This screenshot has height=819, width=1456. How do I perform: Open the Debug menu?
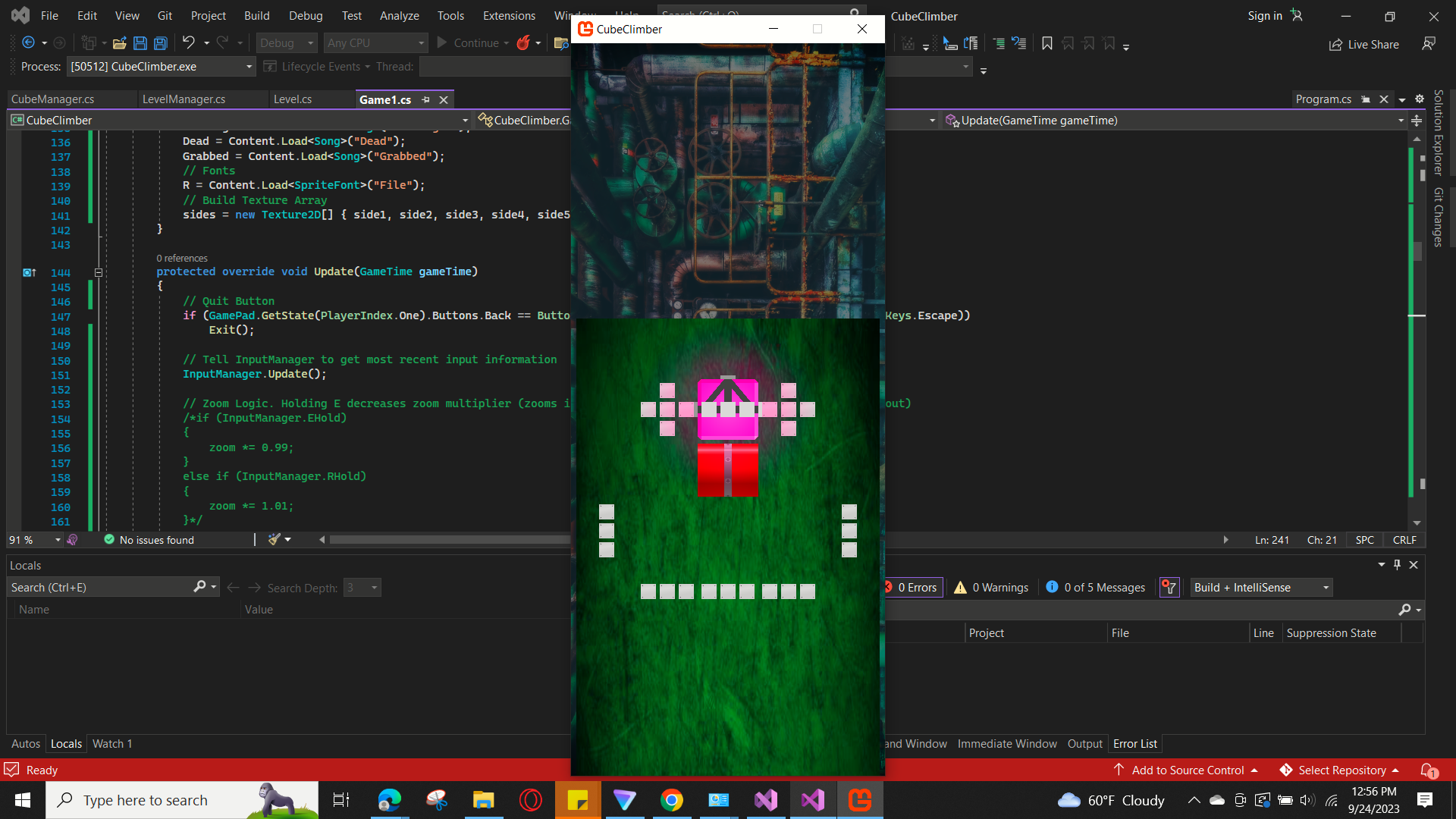[x=306, y=15]
